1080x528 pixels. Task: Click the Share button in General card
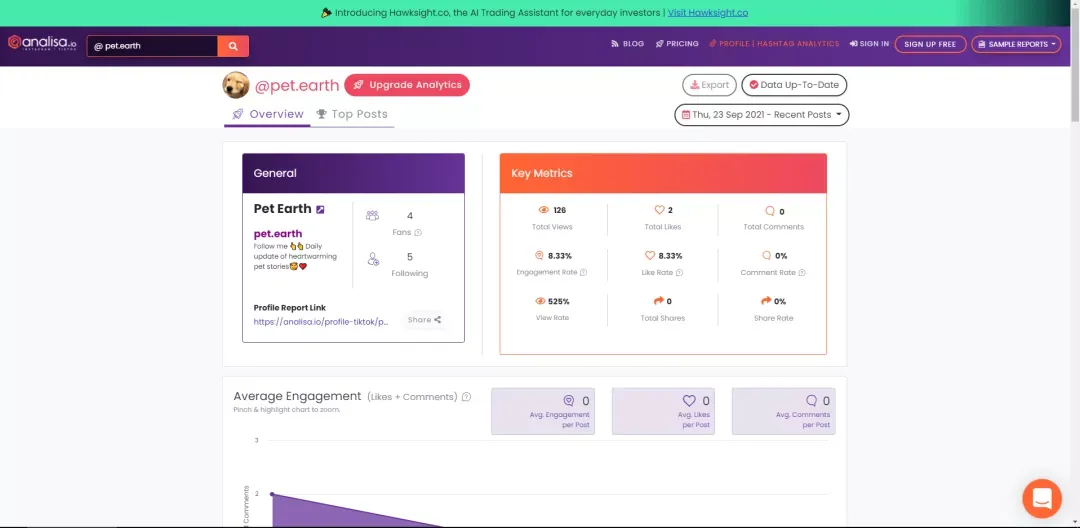tap(424, 319)
